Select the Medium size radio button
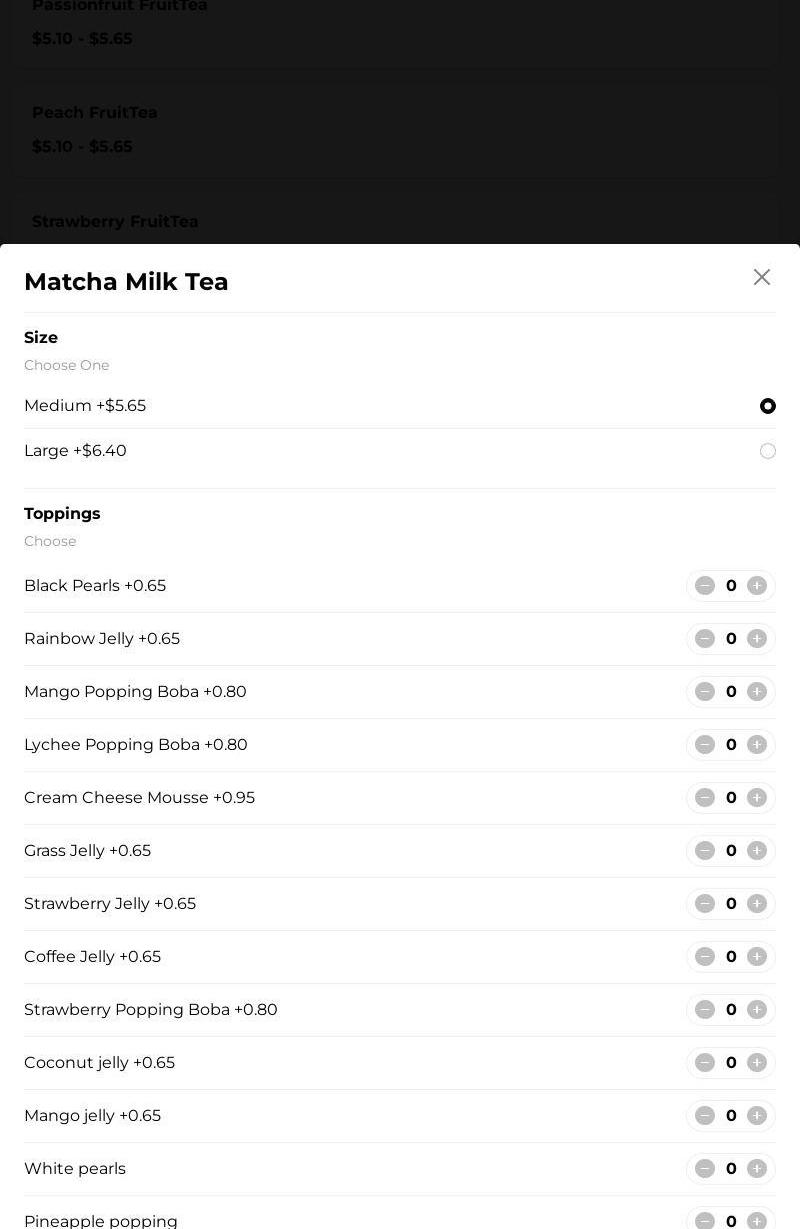This screenshot has height=1229, width=800. click(767, 406)
